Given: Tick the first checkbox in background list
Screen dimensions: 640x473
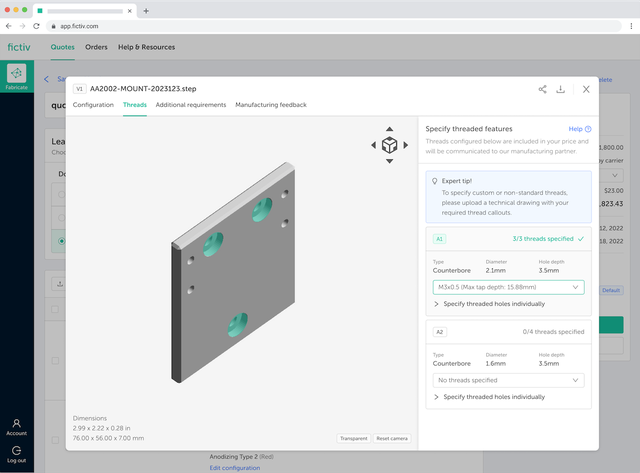Looking at the screenshot, I should [55, 309].
